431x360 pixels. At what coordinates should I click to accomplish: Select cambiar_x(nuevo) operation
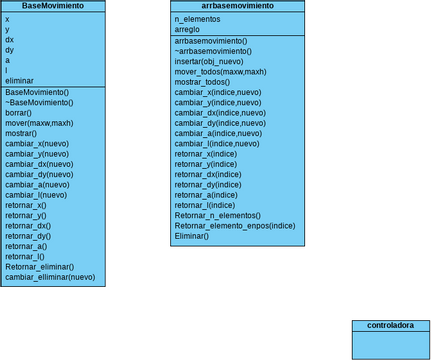tap(37, 144)
